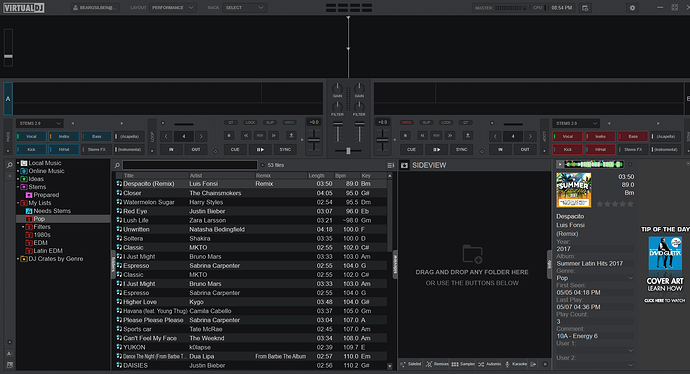Switch Sideview to Automix
Viewport: 690px width, 374px height.
coord(489,364)
